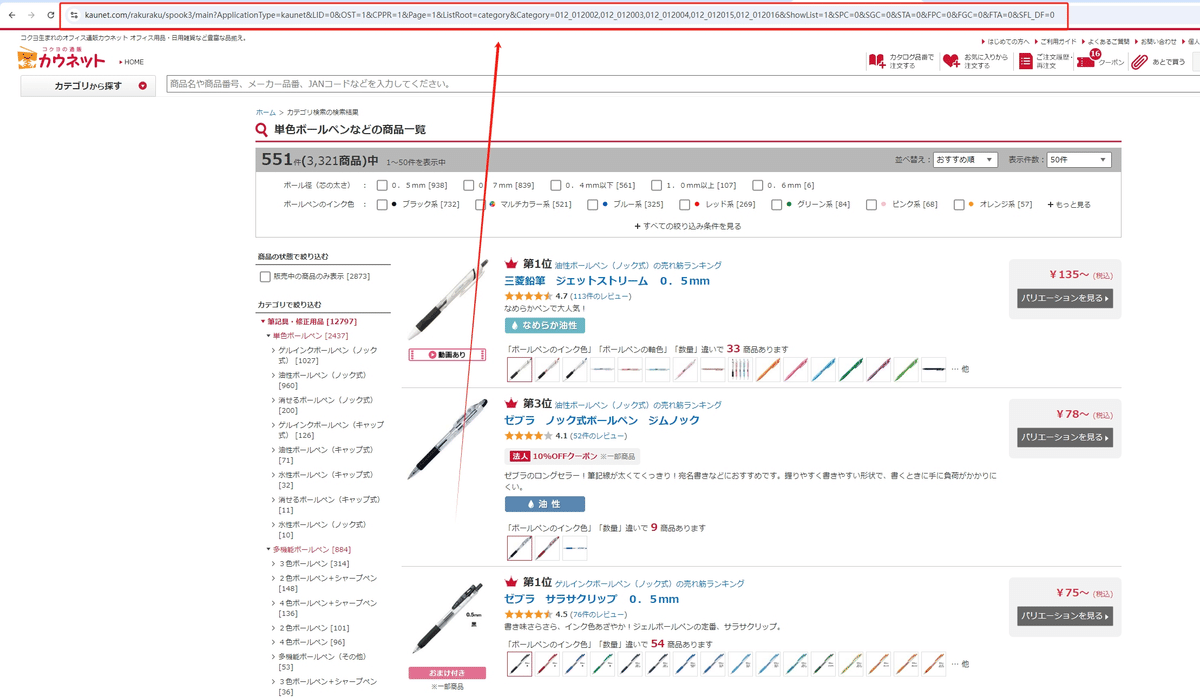Click the crown icon for サラサクリップ ranking
Screen dimensions: 1200x697
point(511,582)
